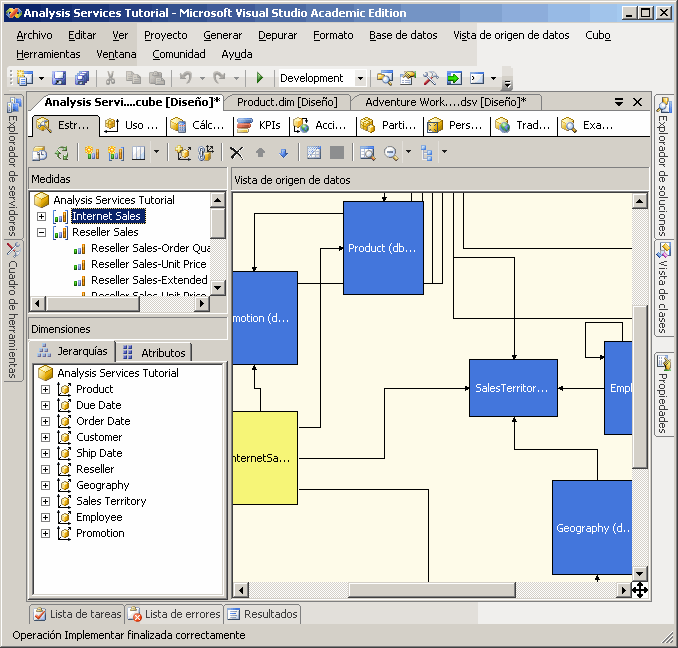The image size is (678, 648).
Task: Open the Lista de errores panel
Action: coord(174,614)
